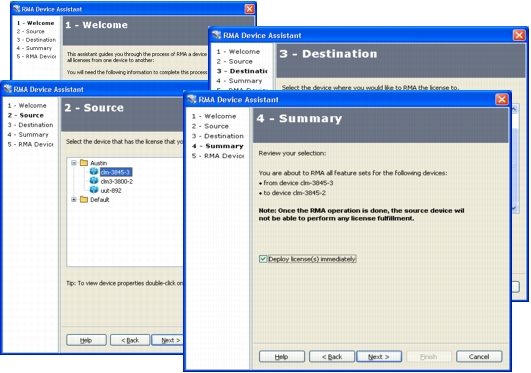531x373 pixels.
Task: Click Cancel in the Summary window
Action: click(479, 356)
